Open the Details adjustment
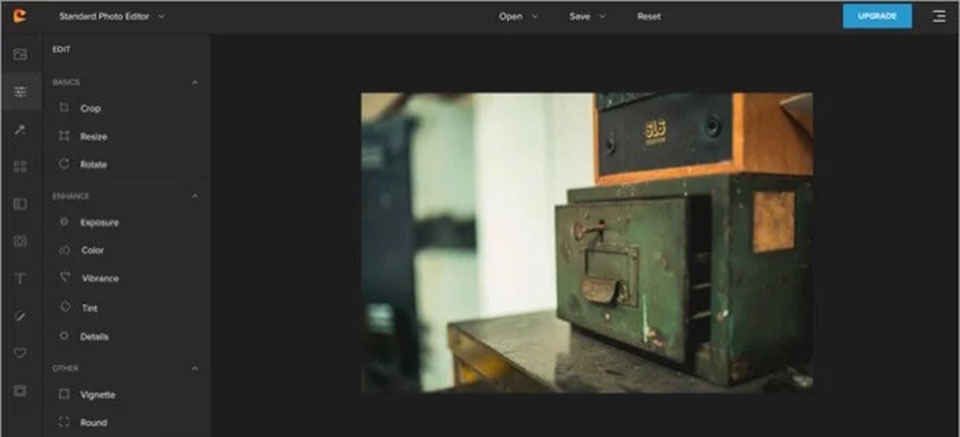Screen dimensions: 960x437 [84, 337]
